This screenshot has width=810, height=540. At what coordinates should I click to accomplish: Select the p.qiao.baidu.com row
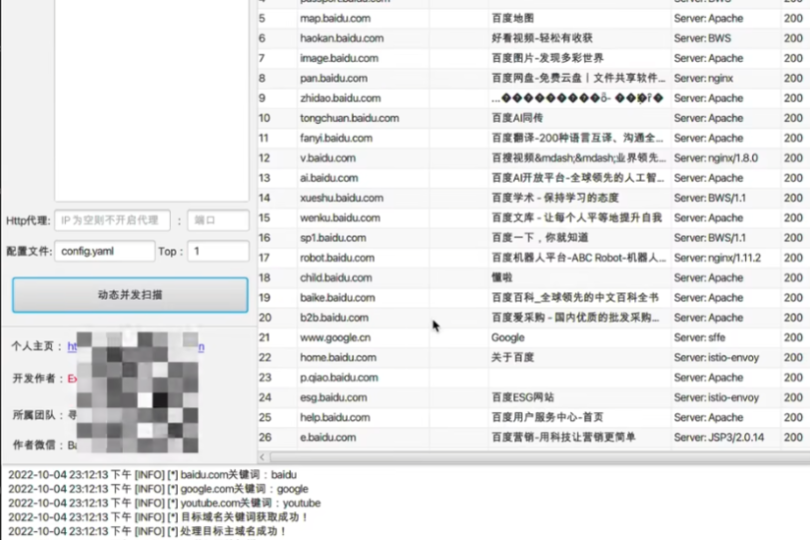[x=534, y=378]
